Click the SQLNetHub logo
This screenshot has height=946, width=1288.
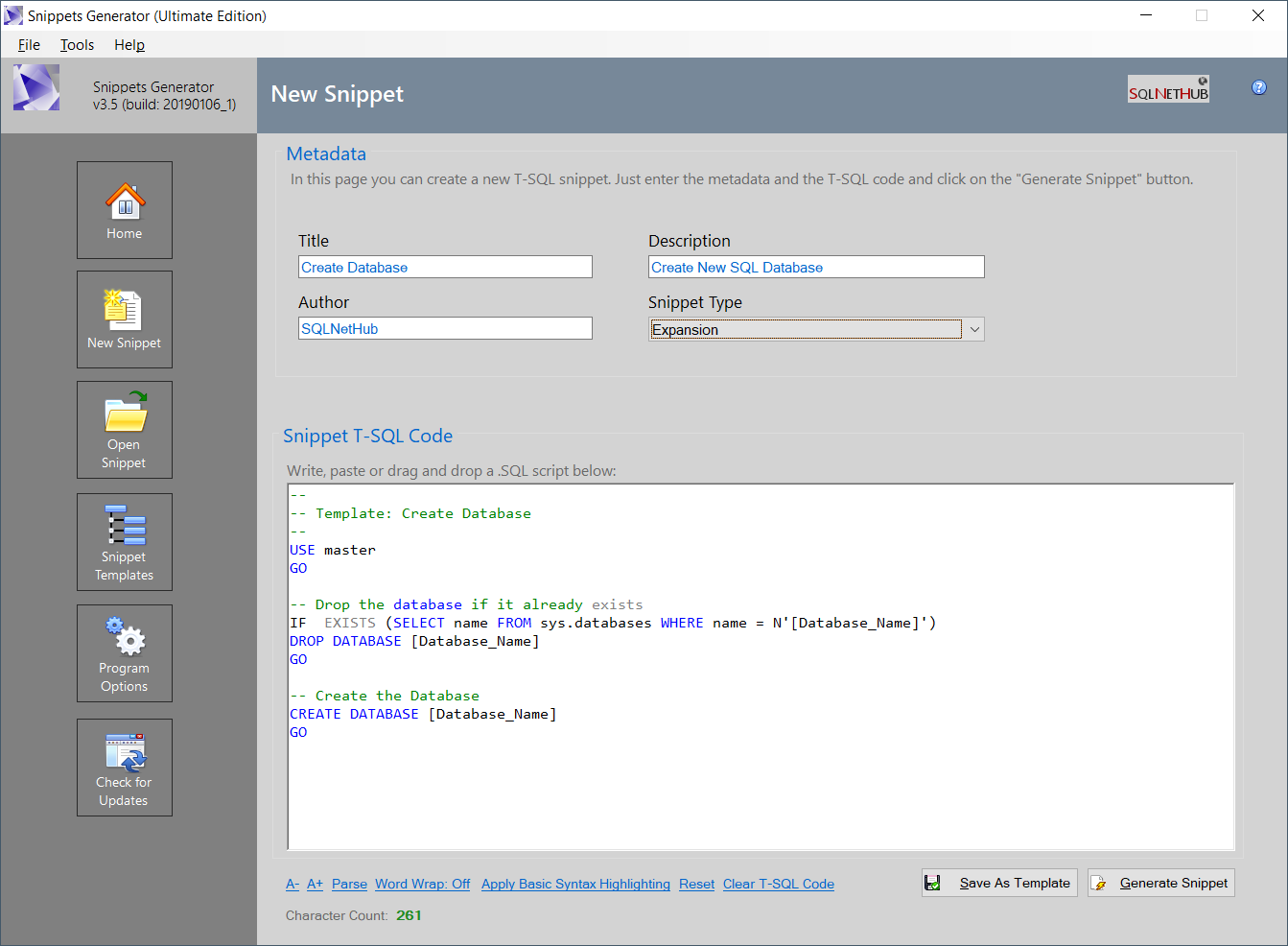[1168, 89]
